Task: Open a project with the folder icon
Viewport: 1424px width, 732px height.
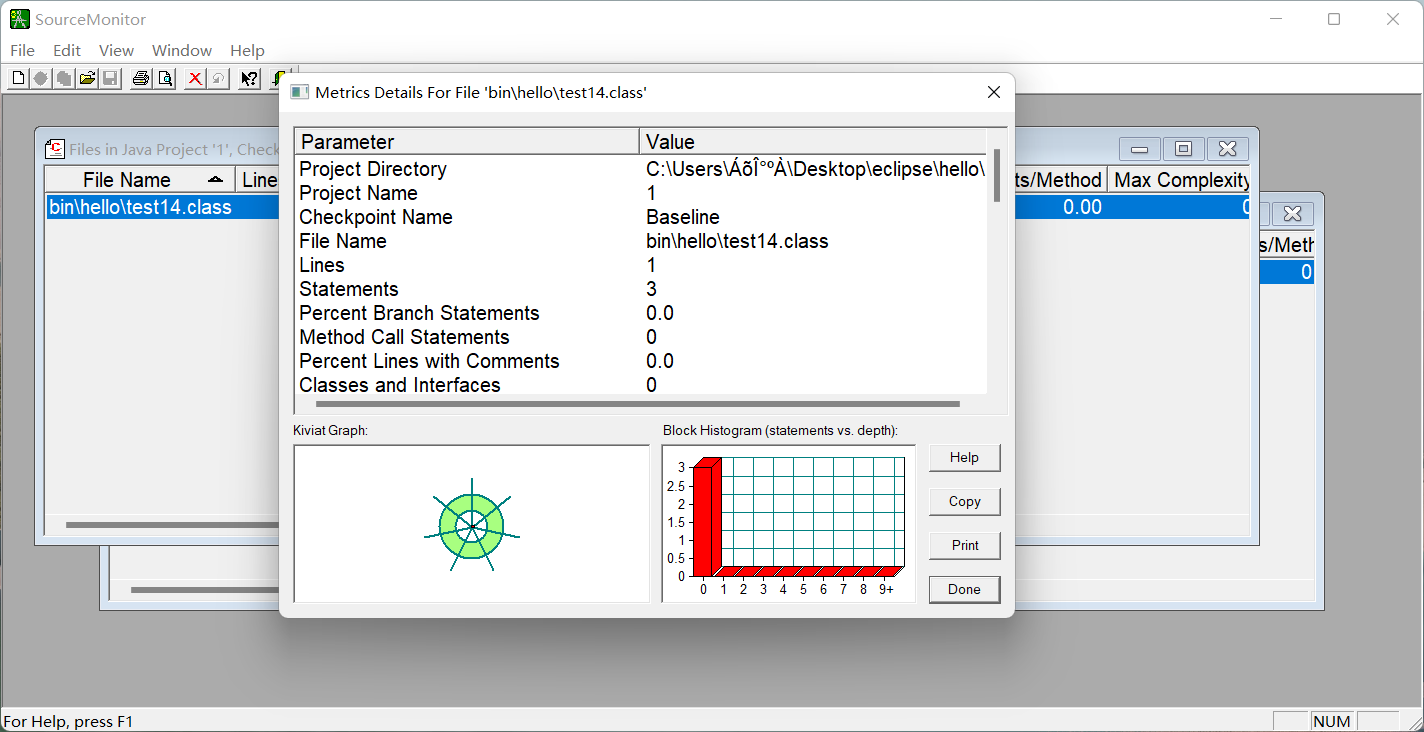Action: click(x=87, y=78)
